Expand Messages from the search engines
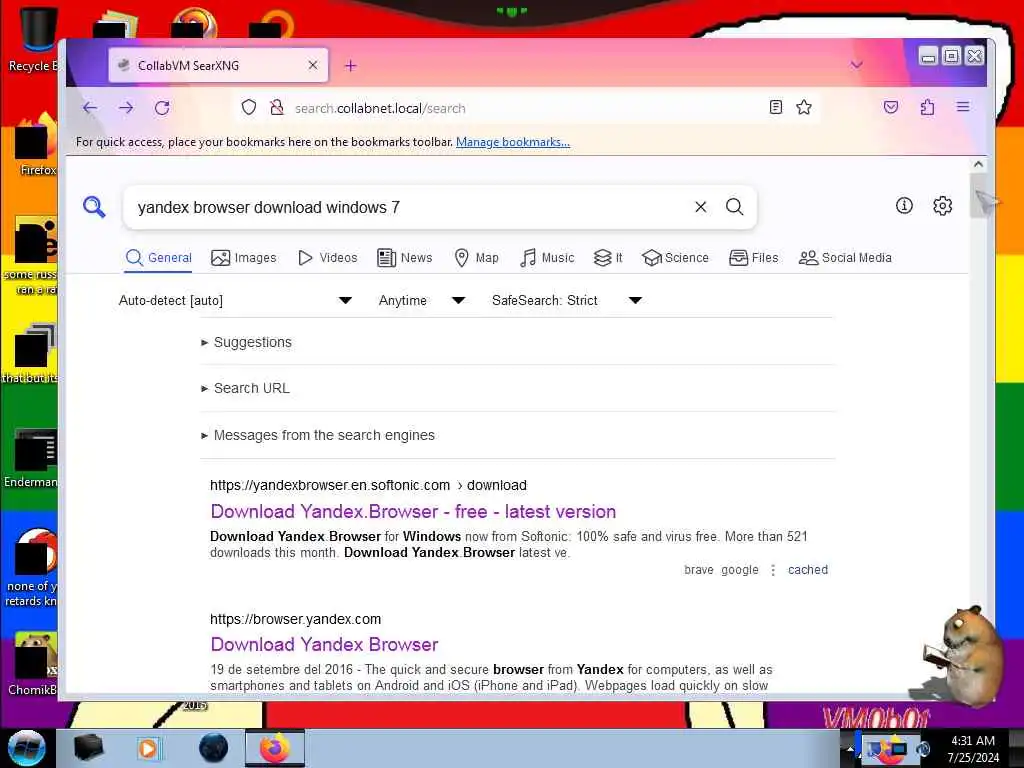This screenshot has width=1024, height=768. coord(317,435)
